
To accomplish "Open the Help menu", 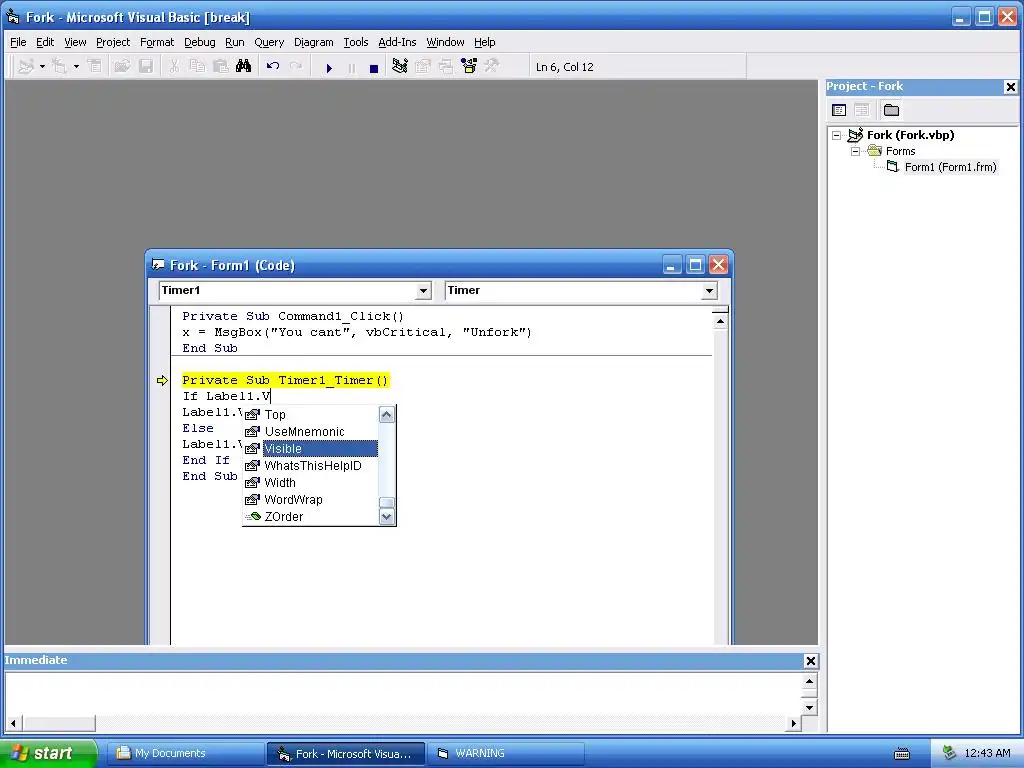I will pos(485,42).
